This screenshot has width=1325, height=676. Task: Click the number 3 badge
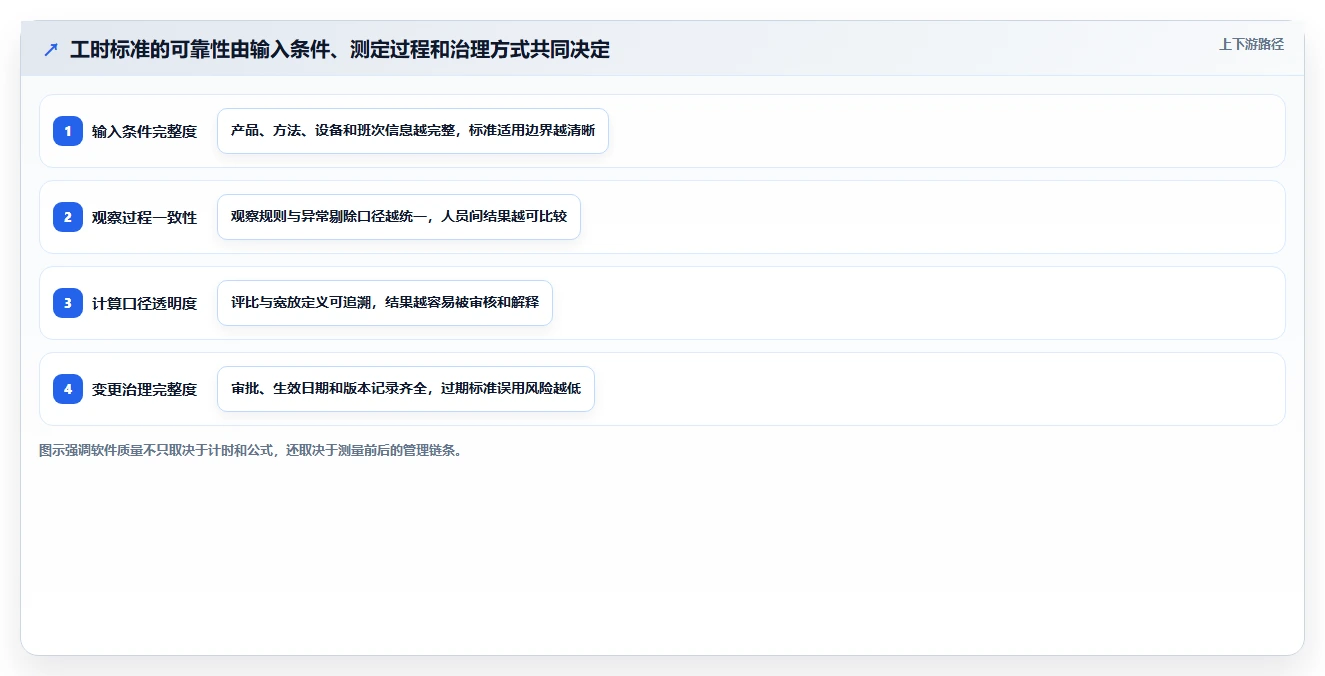point(68,302)
